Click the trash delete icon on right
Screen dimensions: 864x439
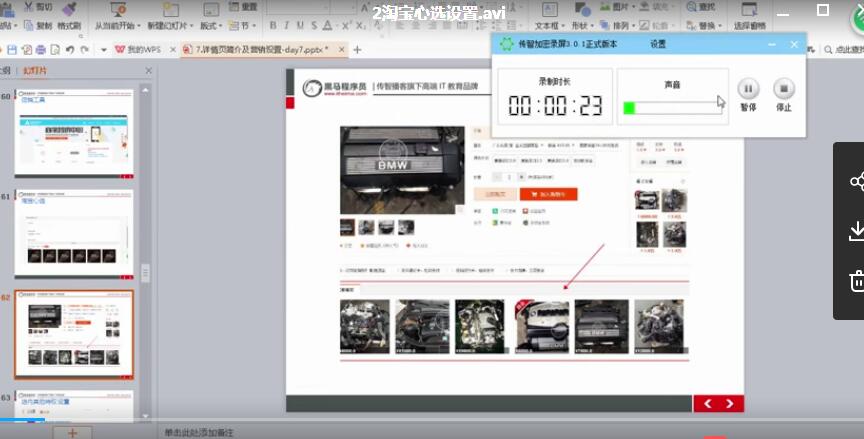coord(856,281)
